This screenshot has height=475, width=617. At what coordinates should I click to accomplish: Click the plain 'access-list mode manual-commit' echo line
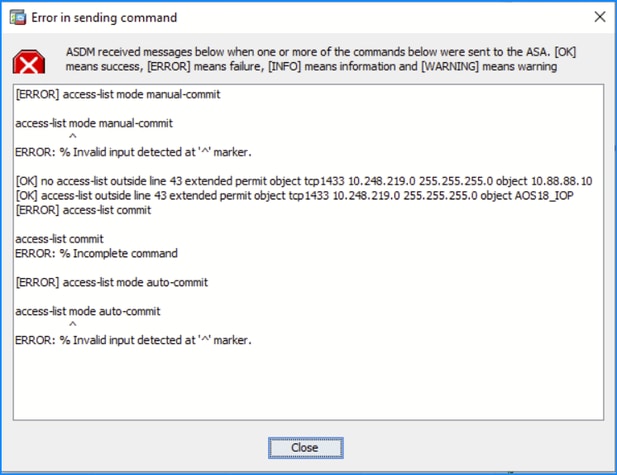point(94,123)
